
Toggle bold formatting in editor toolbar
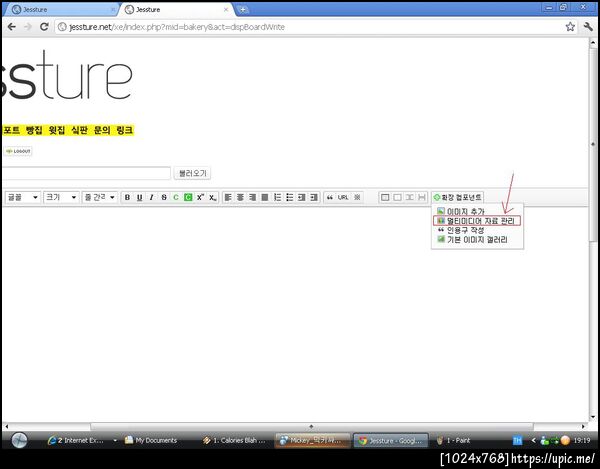pyautogui.click(x=127, y=197)
